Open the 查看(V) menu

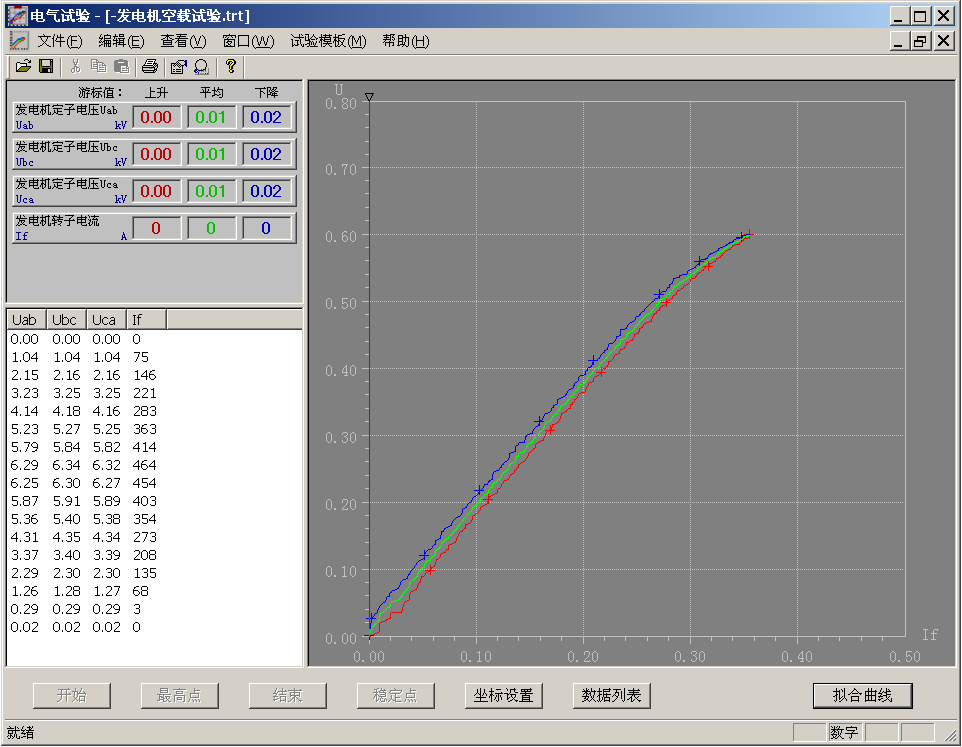coord(183,41)
